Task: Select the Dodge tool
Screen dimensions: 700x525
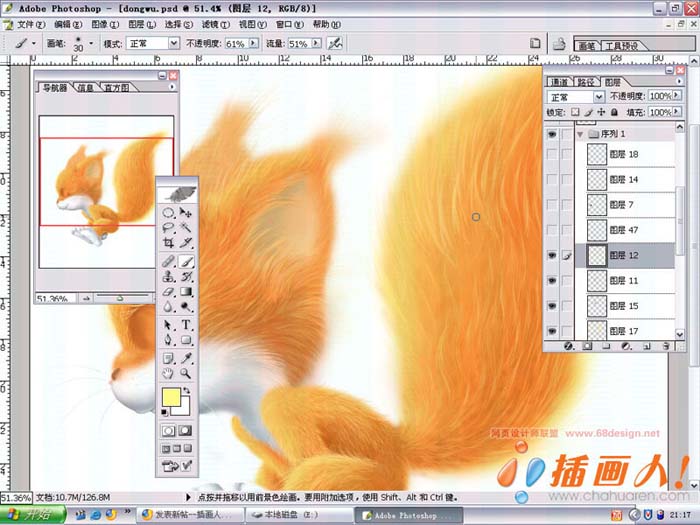Action: pos(186,307)
